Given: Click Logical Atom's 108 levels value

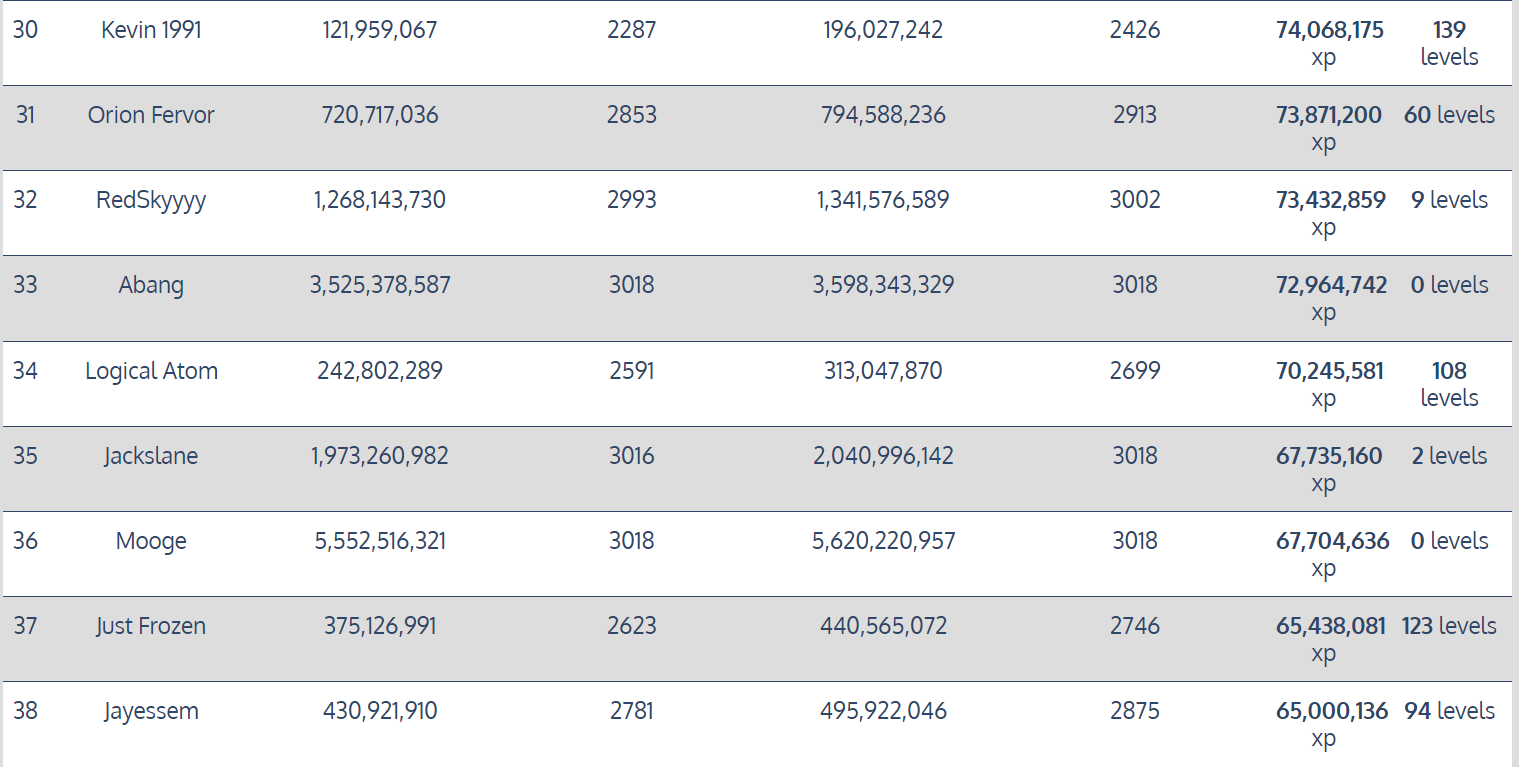Looking at the screenshot, I should tap(1449, 384).
